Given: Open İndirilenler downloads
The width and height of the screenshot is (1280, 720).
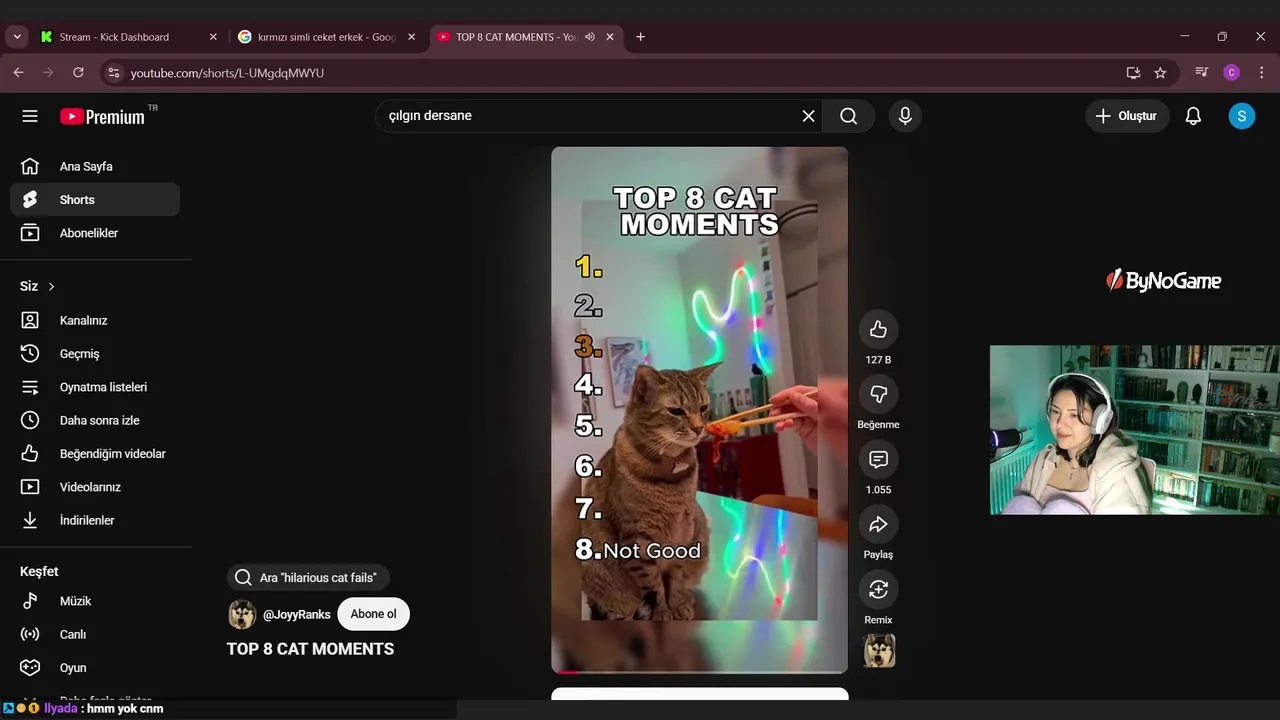Looking at the screenshot, I should point(95,521).
